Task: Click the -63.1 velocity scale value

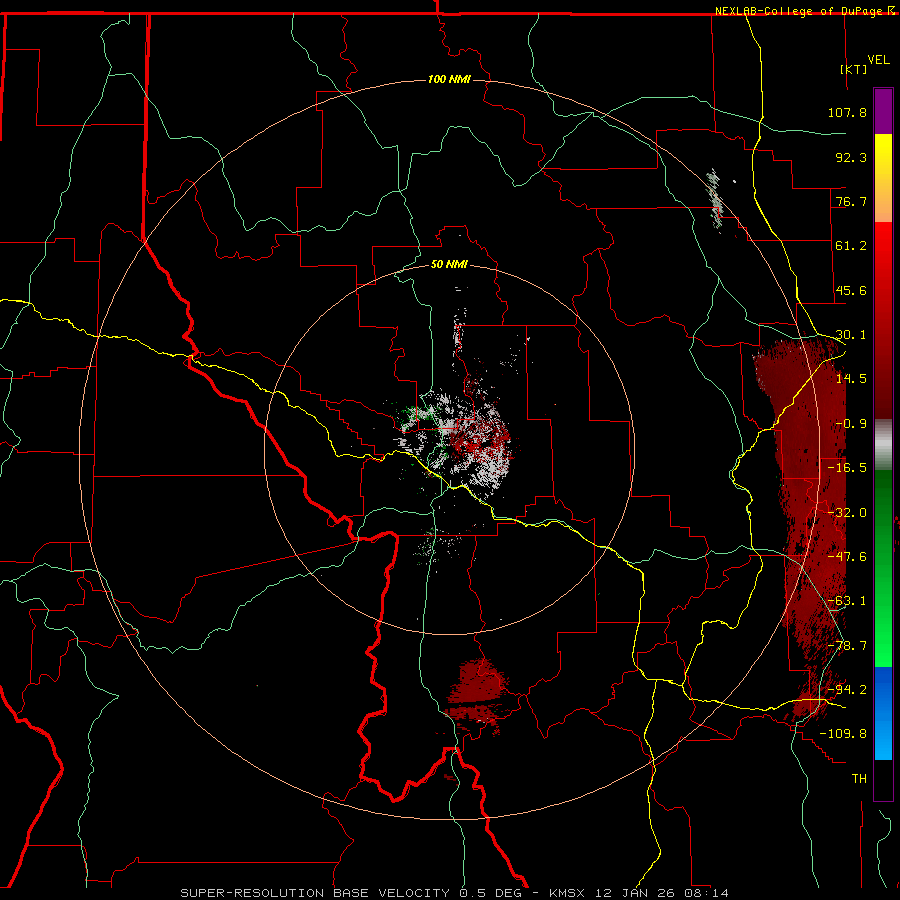Action: [x=847, y=601]
